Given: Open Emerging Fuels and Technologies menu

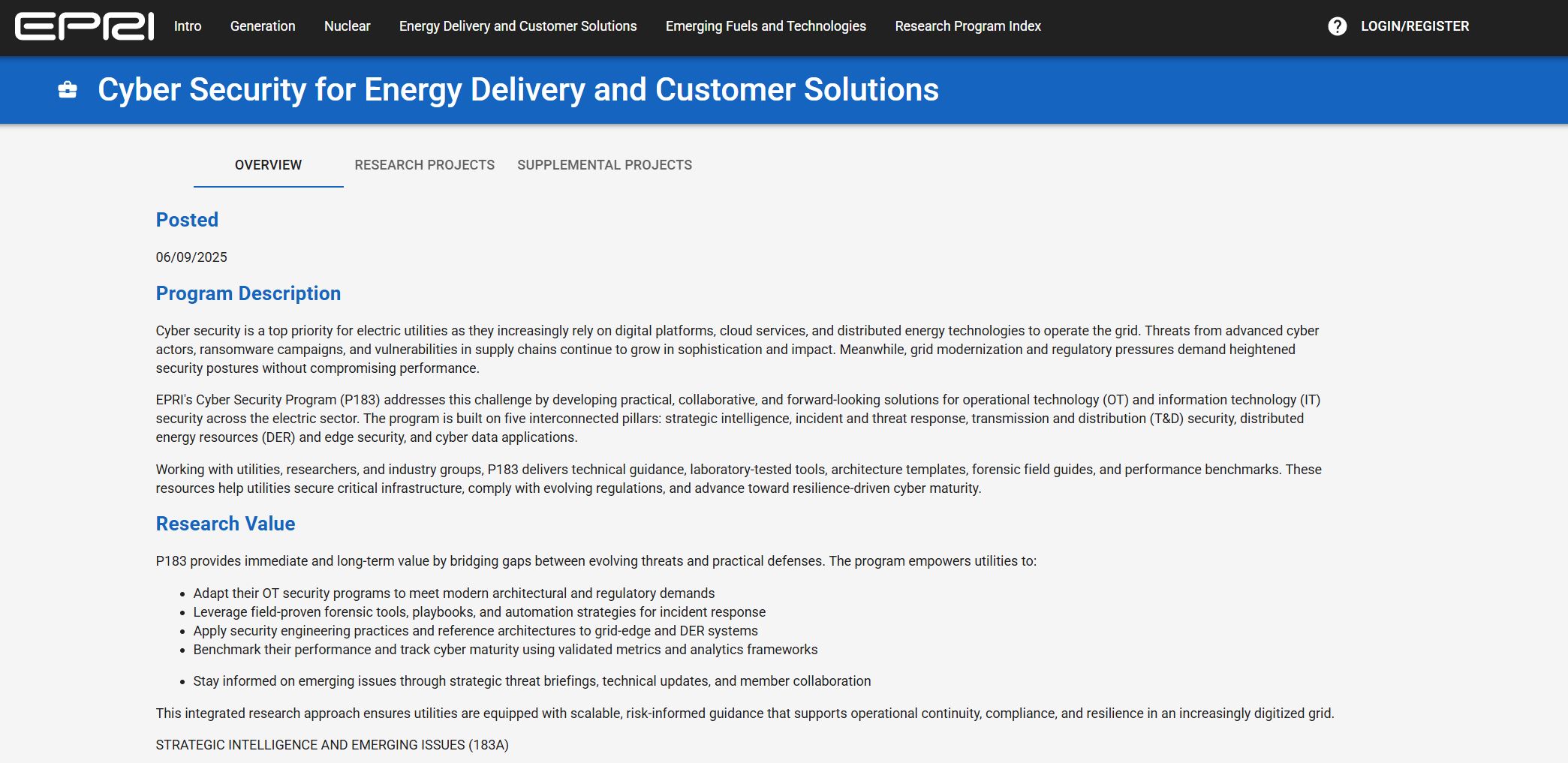Looking at the screenshot, I should point(766,26).
